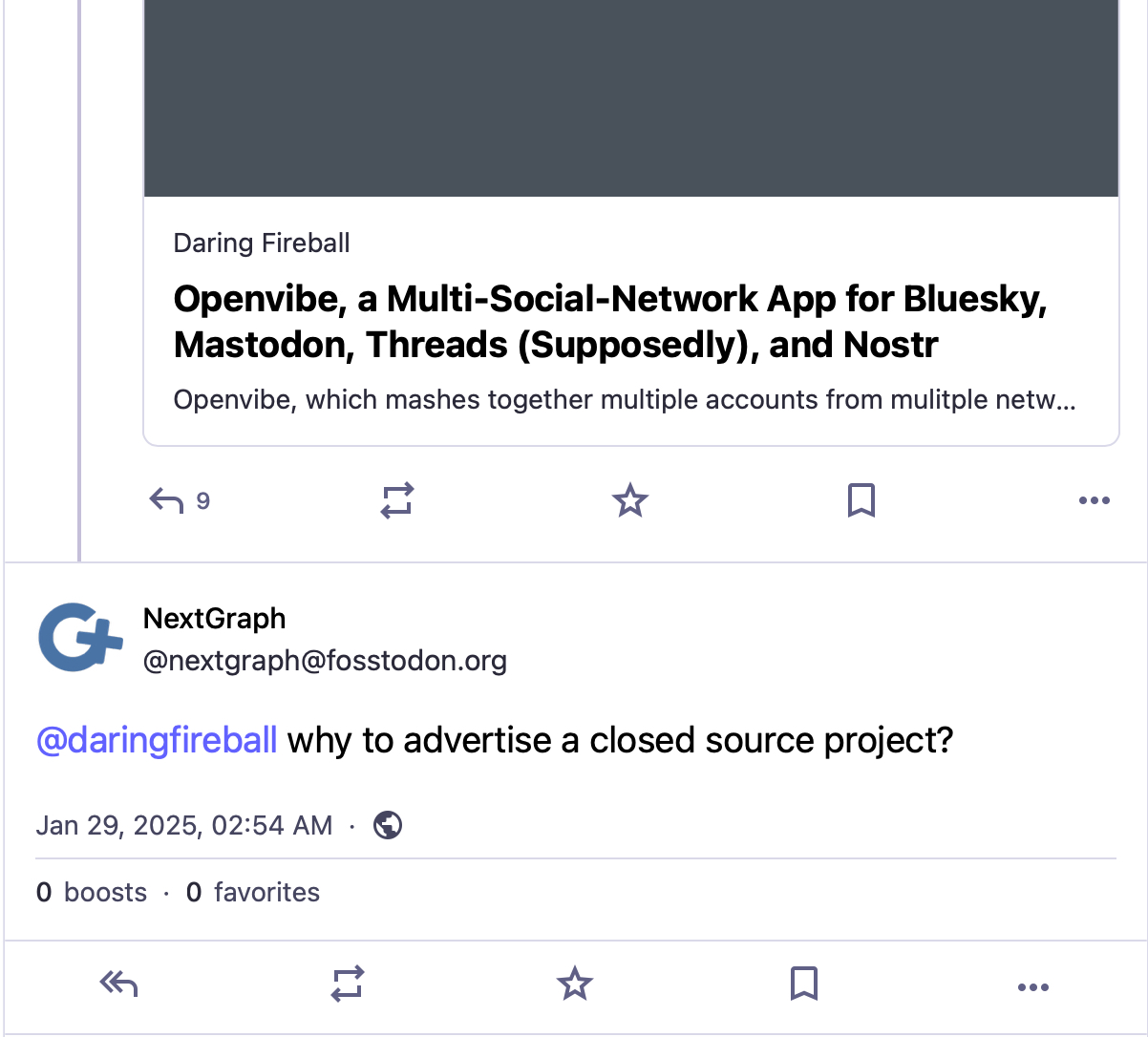Click the @nextgraph@fosstodon.org handle
The height and width of the screenshot is (1037, 1148).
click(325, 661)
